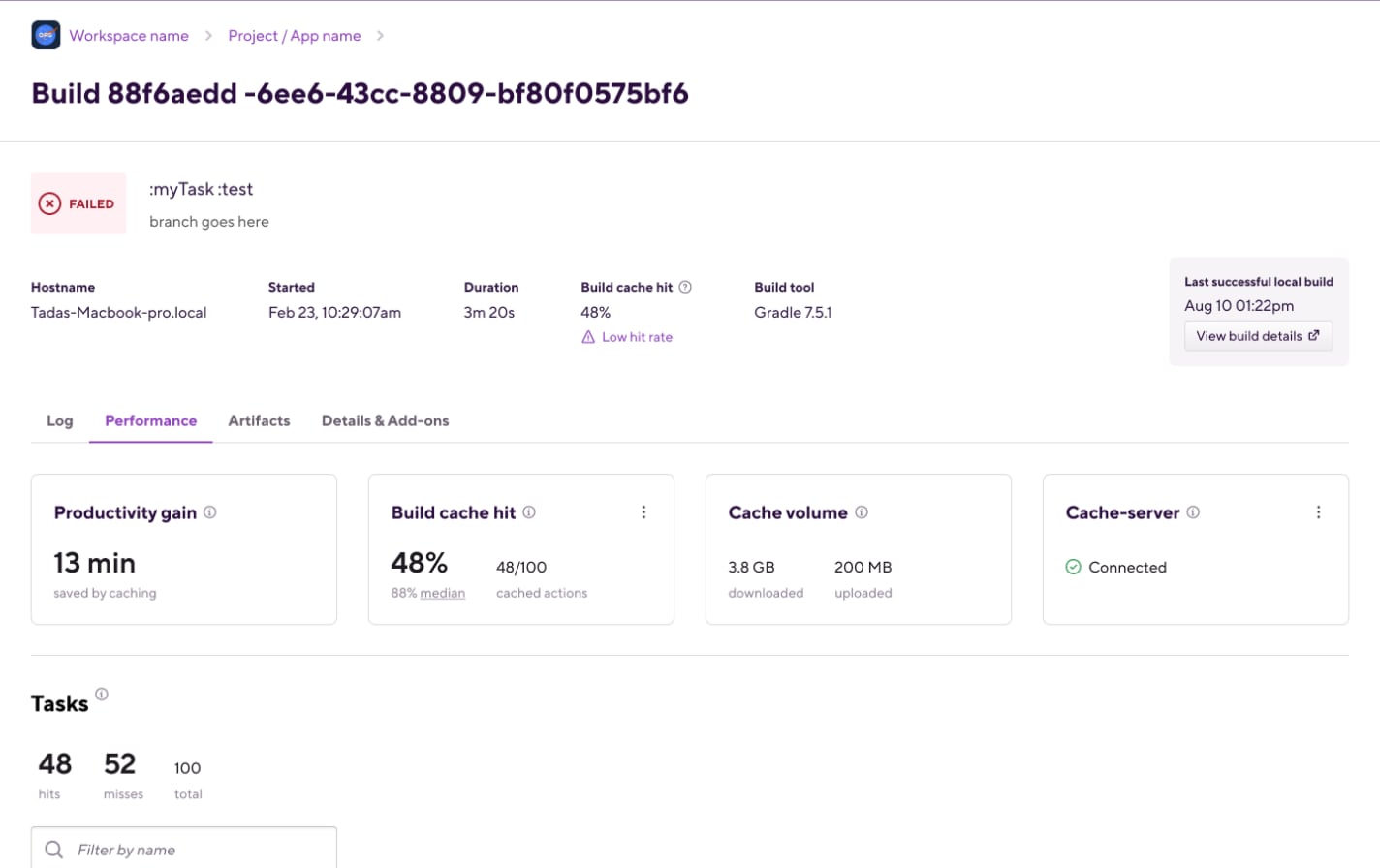
Task: Navigate to Project / App name breadcrumb
Action: [295, 36]
